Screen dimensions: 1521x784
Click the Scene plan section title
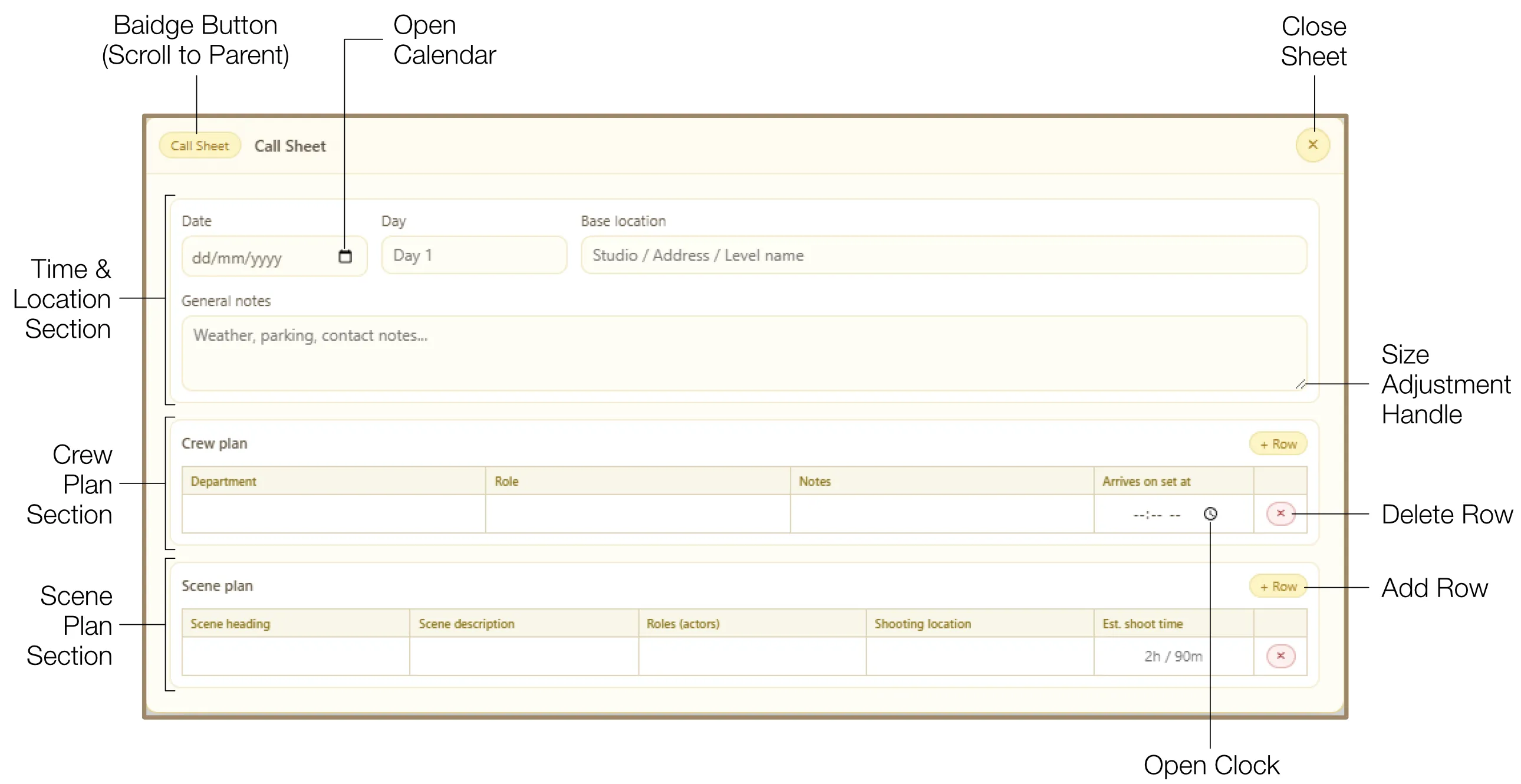(x=218, y=585)
